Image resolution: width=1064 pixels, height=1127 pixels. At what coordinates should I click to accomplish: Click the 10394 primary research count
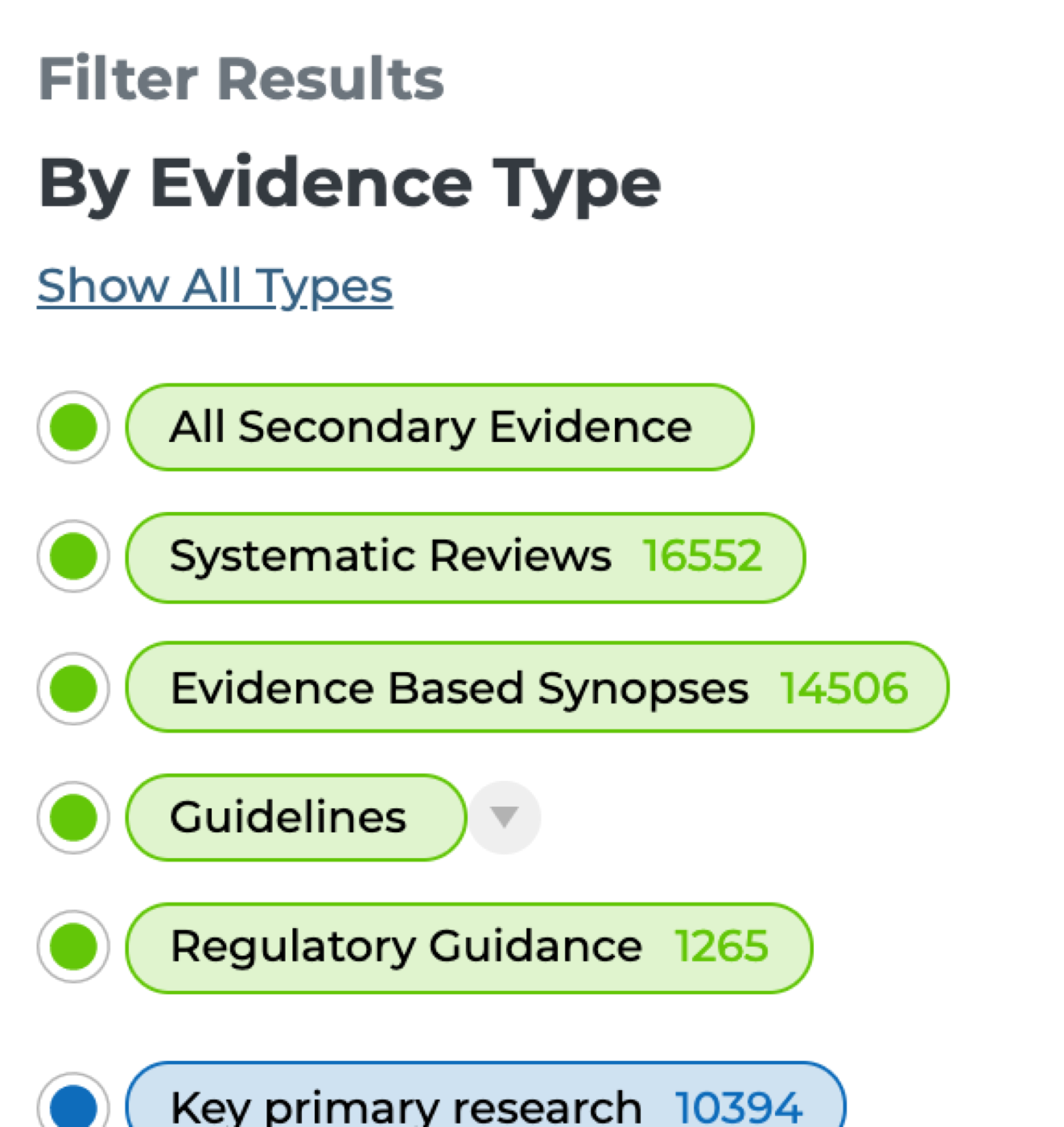[738, 1106]
